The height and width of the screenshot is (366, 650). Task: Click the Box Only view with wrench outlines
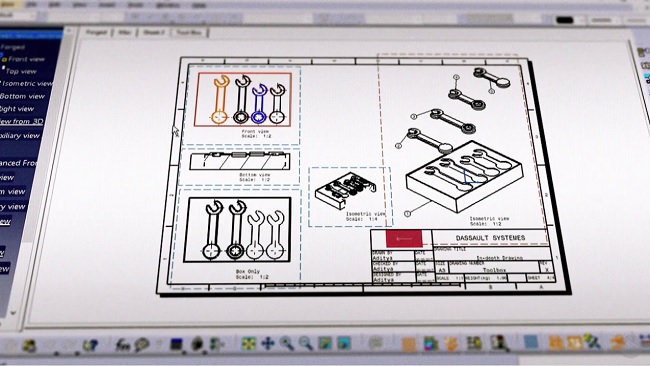238,230
